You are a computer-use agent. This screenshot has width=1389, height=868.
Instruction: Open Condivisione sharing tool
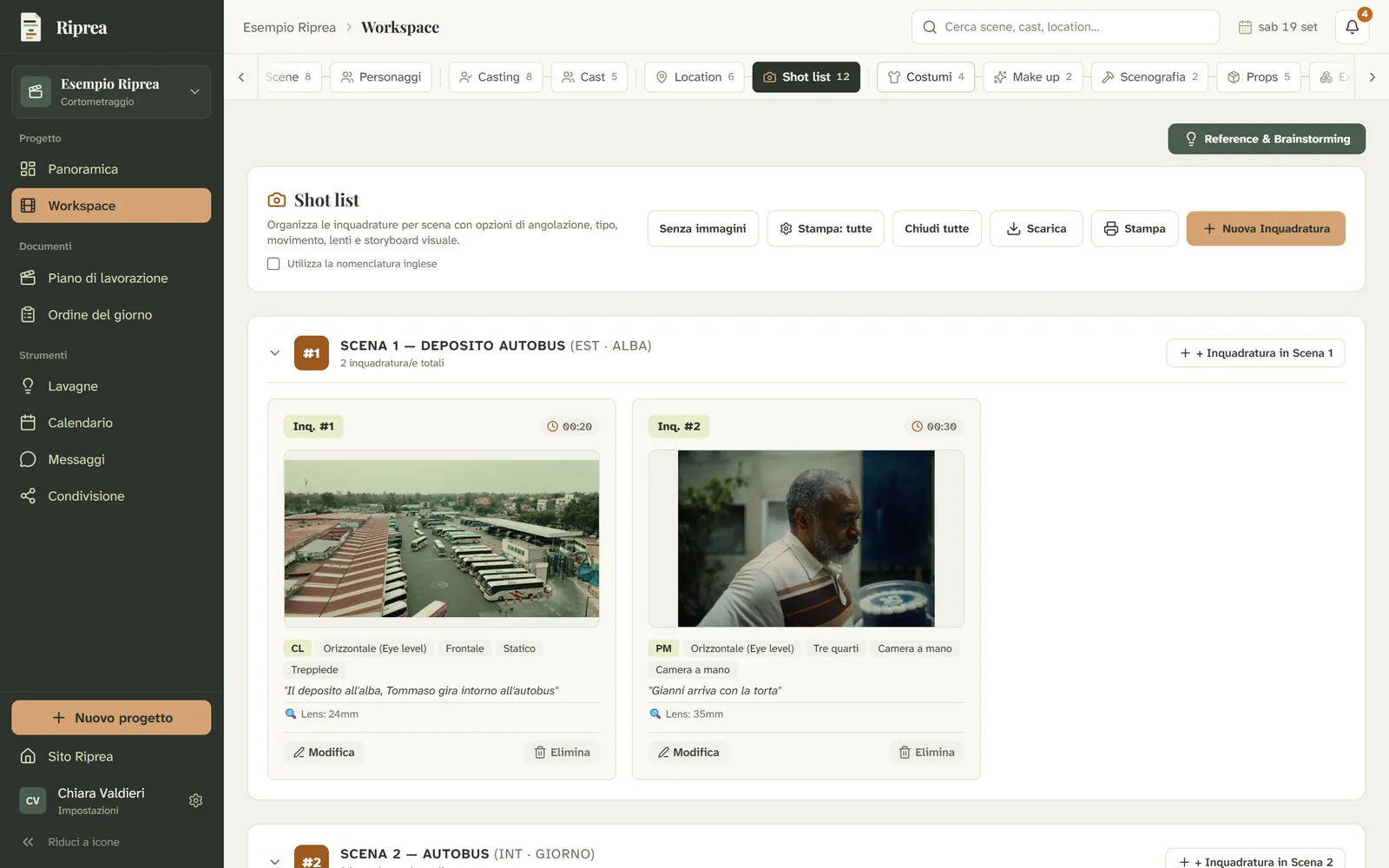click(x=111, y=496)
